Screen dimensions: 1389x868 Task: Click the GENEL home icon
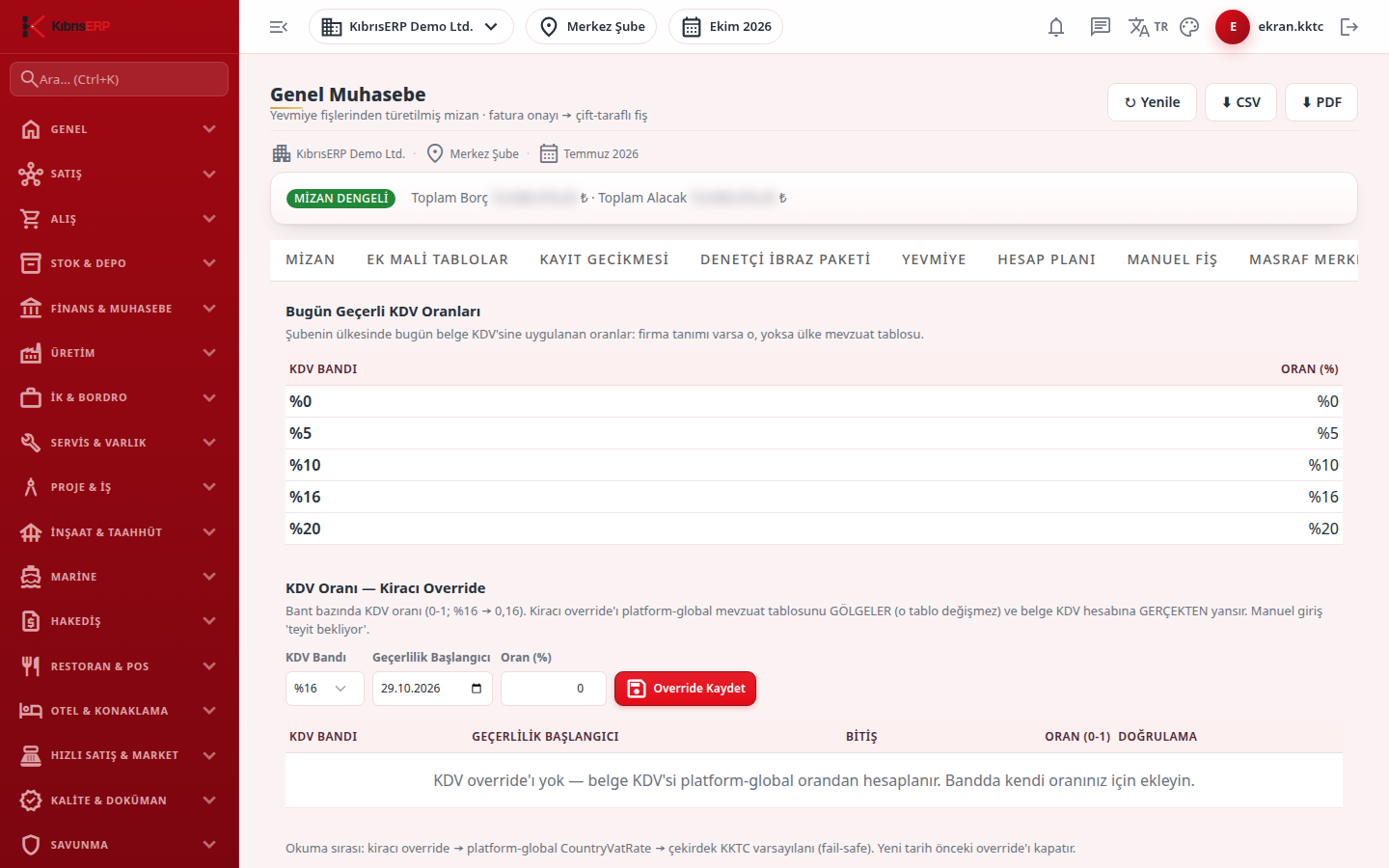click(x=31, y=129)
